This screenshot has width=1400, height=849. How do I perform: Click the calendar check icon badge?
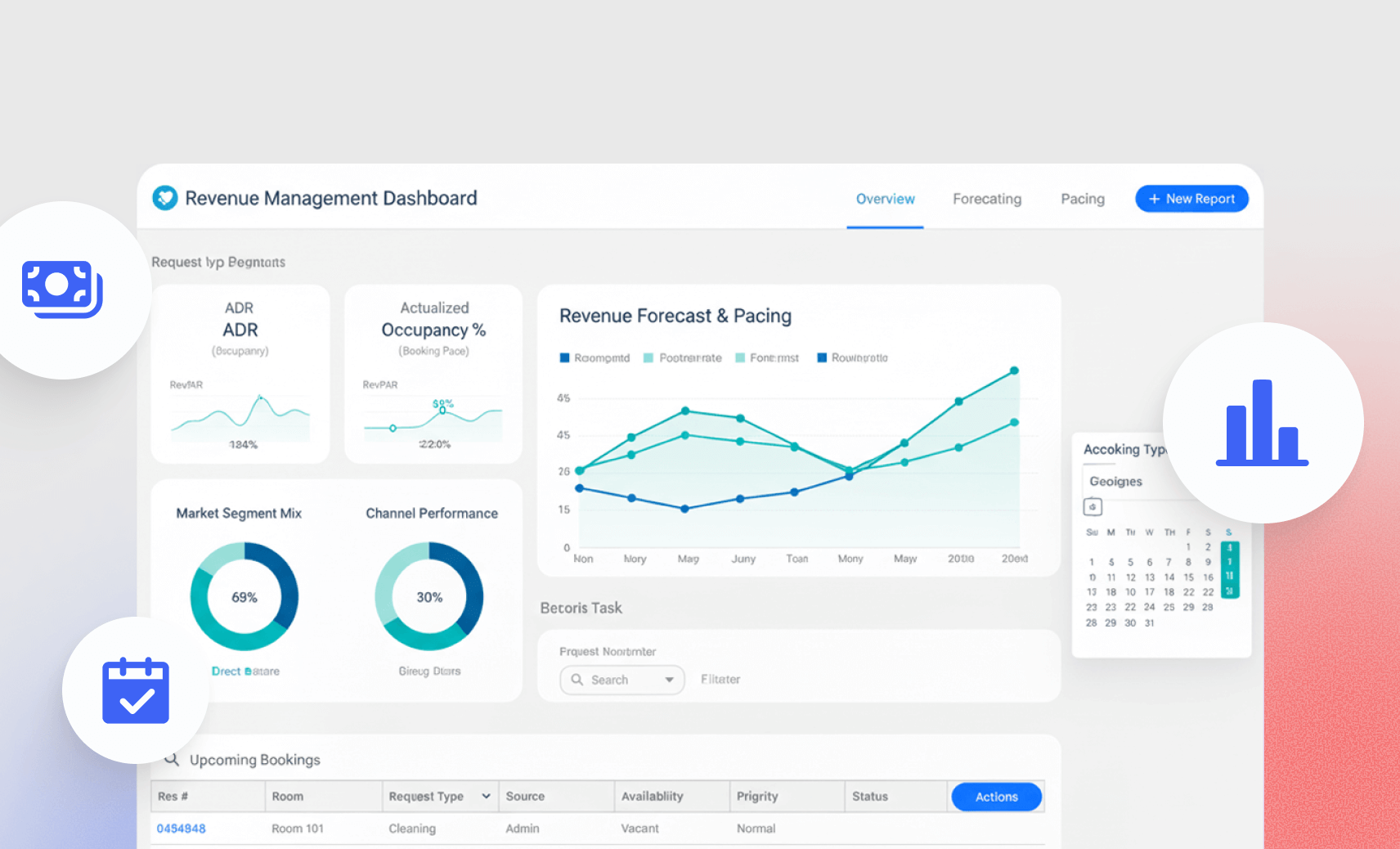tap(135, 691)
